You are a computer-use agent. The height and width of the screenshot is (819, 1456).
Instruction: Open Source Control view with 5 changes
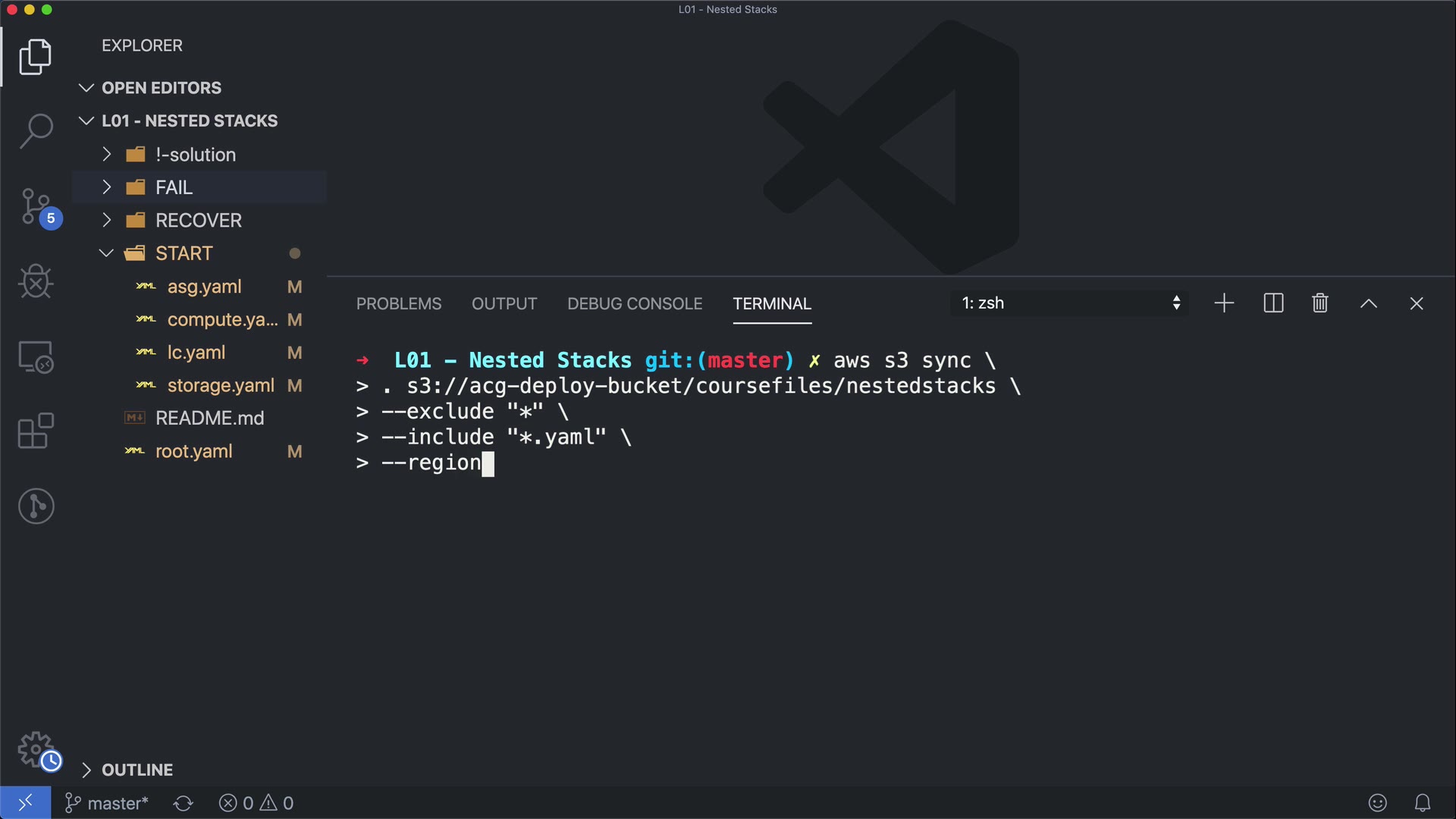36,206
